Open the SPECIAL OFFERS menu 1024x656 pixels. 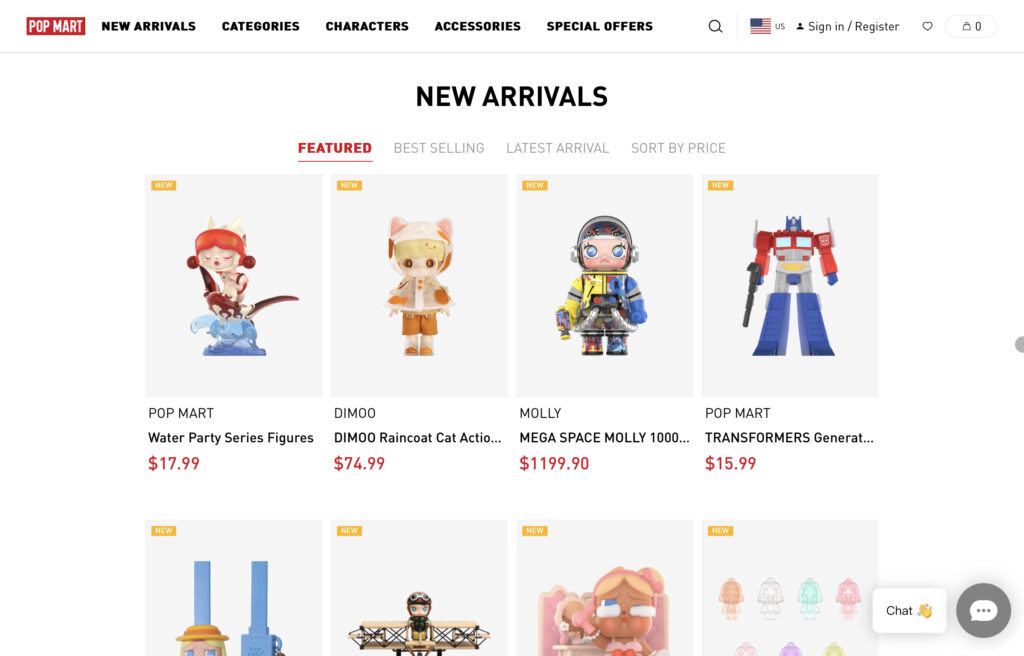point(600,26)
